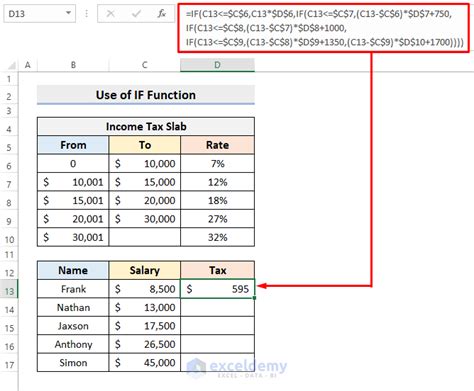Select row 9 header
474x391 pixels.
[x=9, y=221]
